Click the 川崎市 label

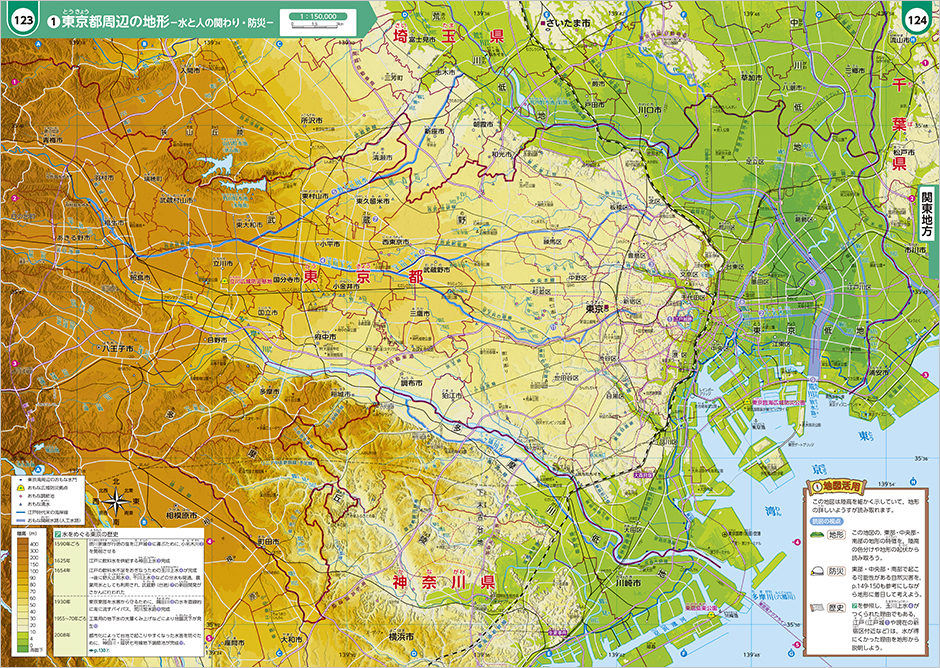pos(628,583)
